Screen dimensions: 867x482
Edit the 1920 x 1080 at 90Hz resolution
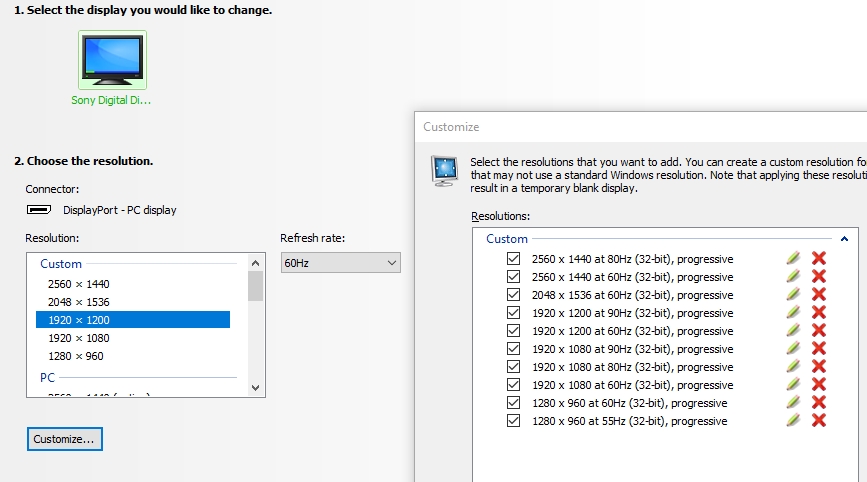(793, 348)
